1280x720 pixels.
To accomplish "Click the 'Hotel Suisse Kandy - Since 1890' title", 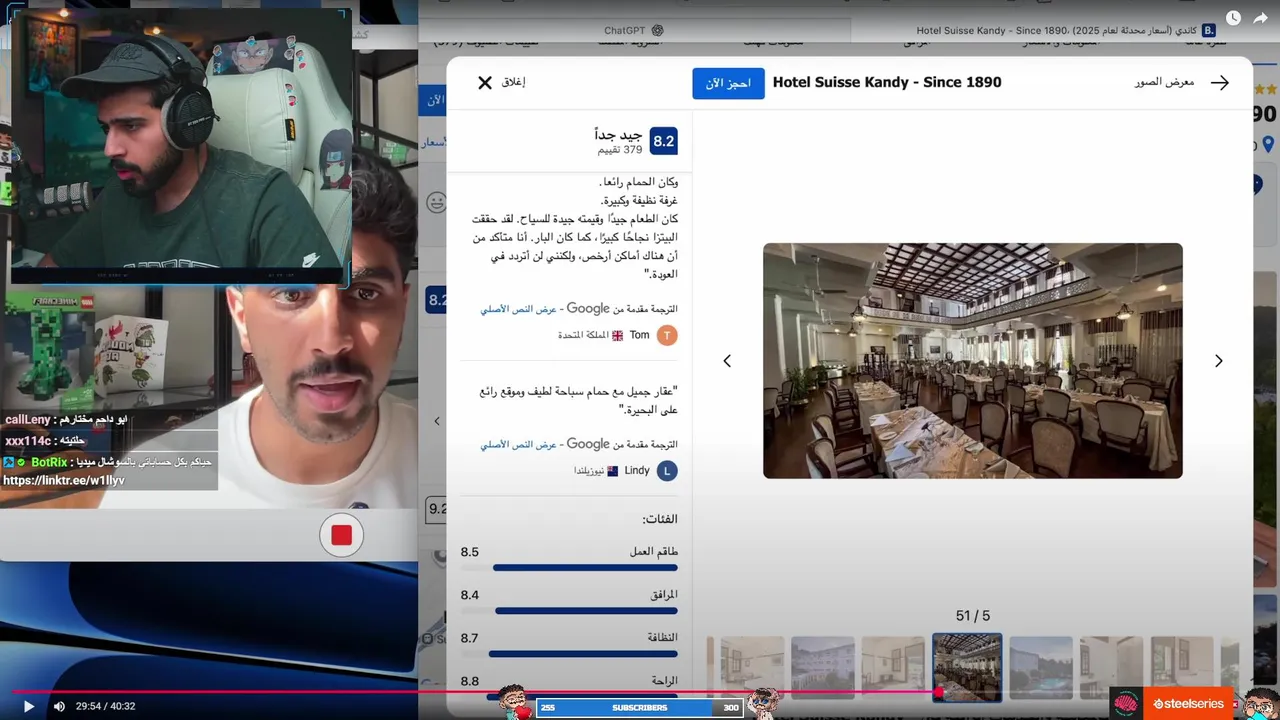I will (x=887, y=82).
